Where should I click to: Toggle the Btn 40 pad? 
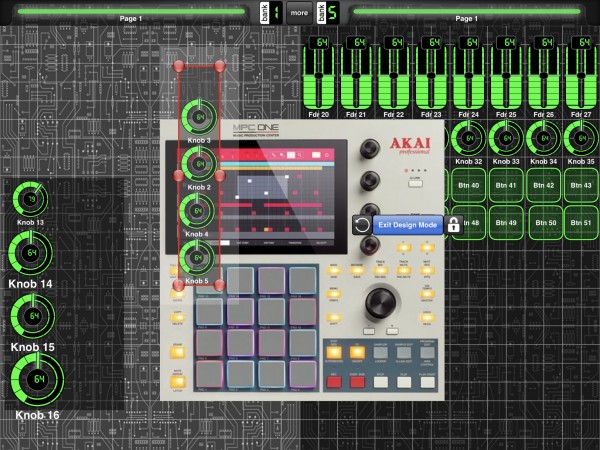click(x=468, y=185)
